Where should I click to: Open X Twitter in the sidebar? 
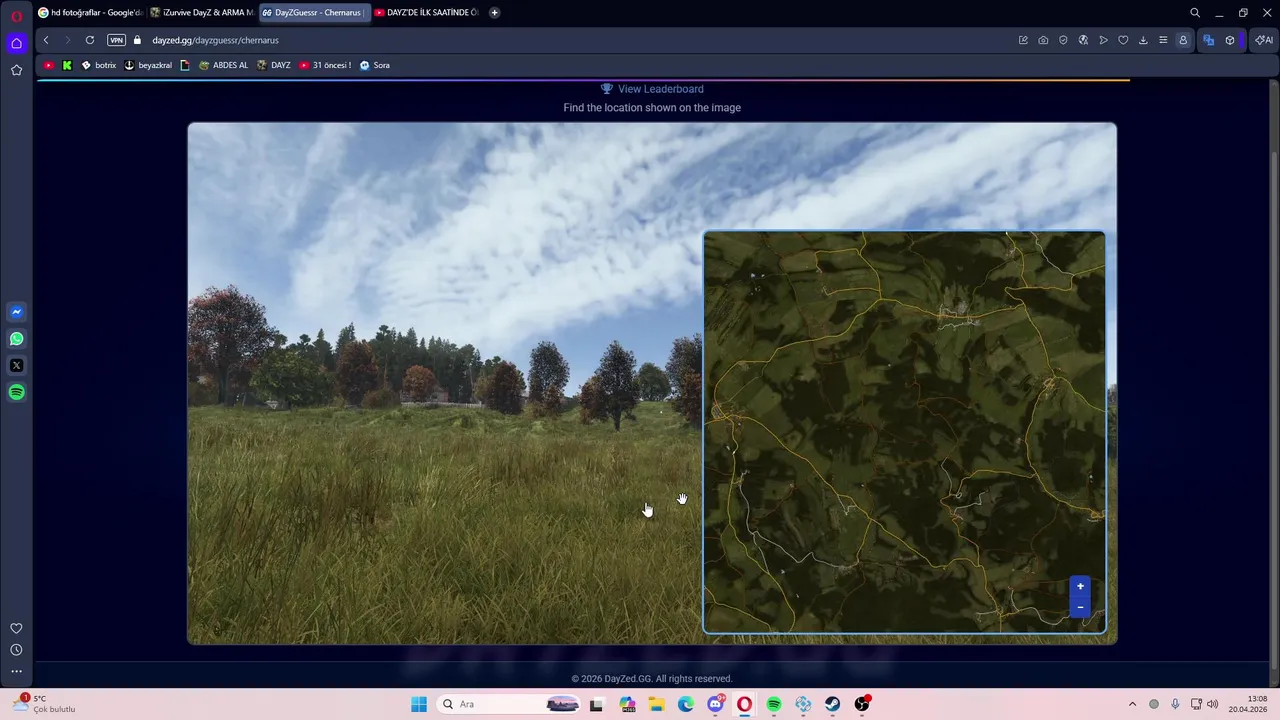tap(16, 366)
